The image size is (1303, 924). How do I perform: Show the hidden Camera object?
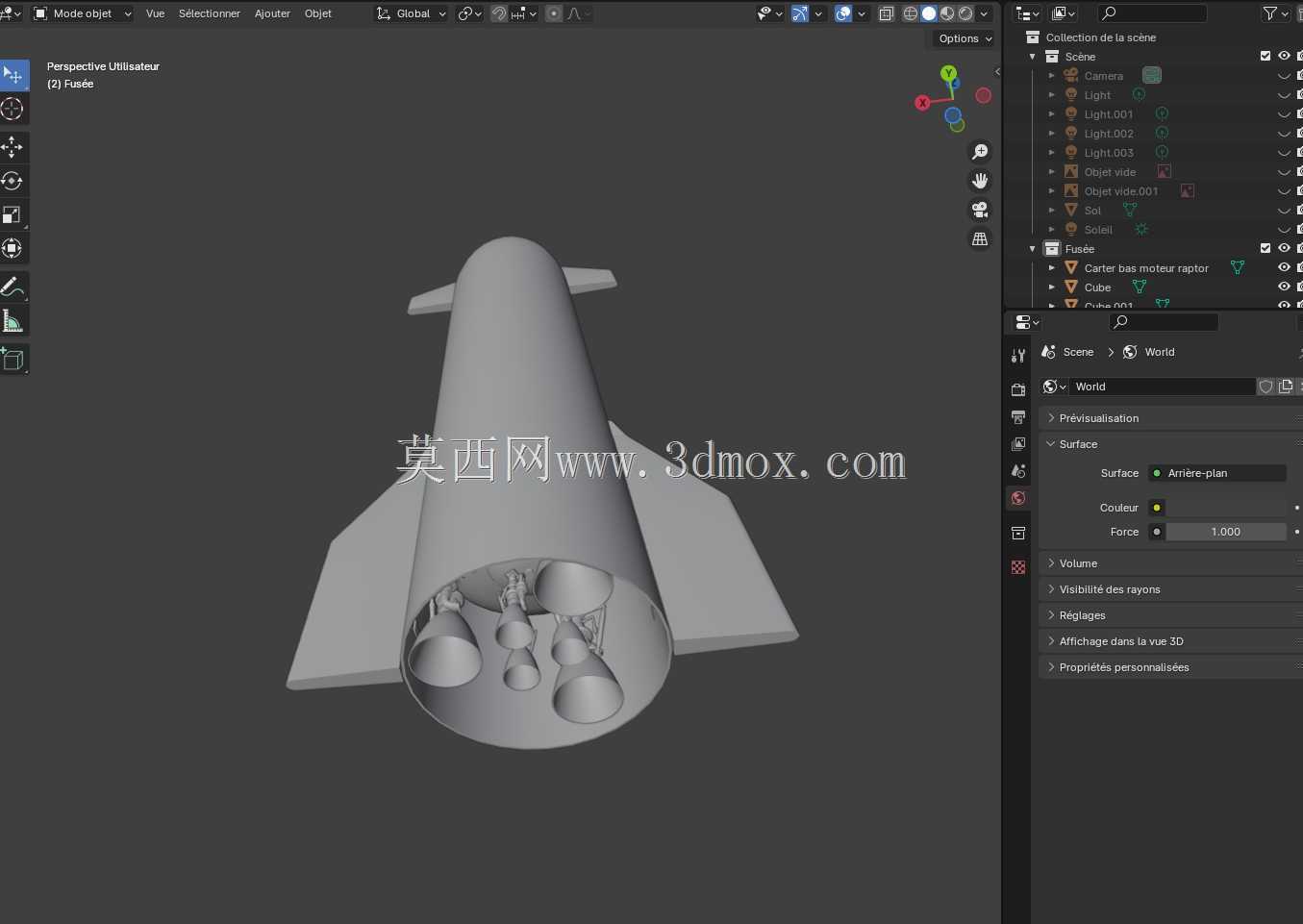click(x=1284, y=76)
